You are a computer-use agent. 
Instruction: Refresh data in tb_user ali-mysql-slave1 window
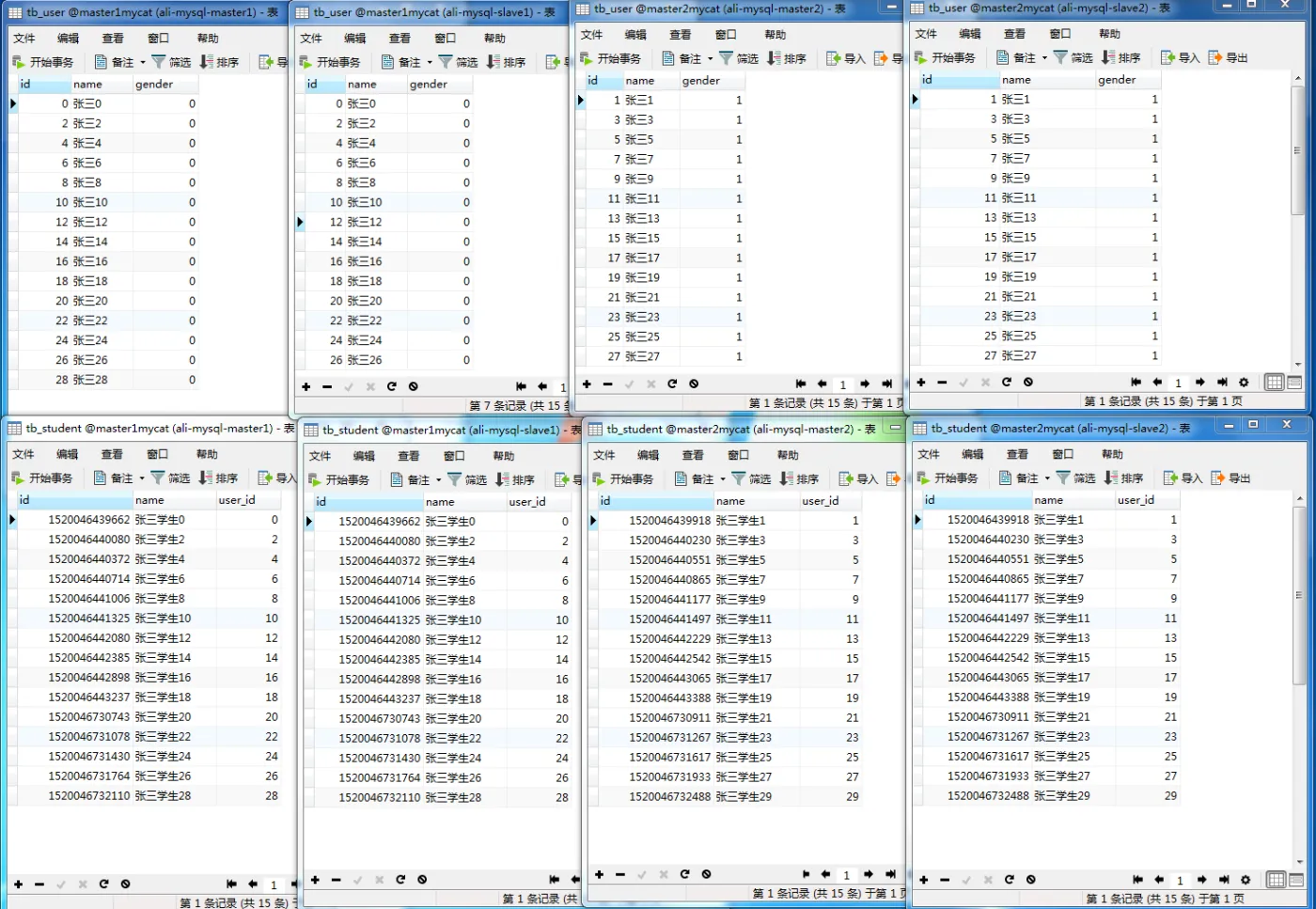(391, 386)
